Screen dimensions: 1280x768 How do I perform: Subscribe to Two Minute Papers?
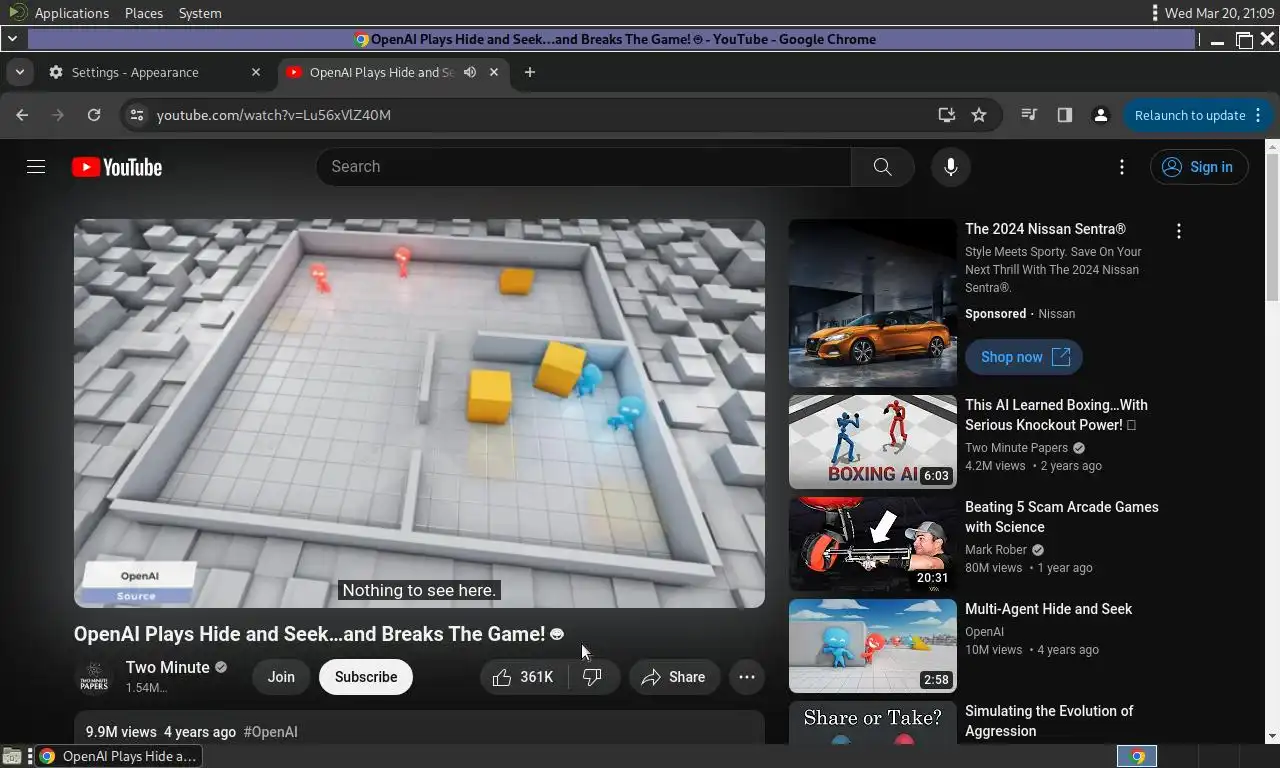[x=366, y=677]
